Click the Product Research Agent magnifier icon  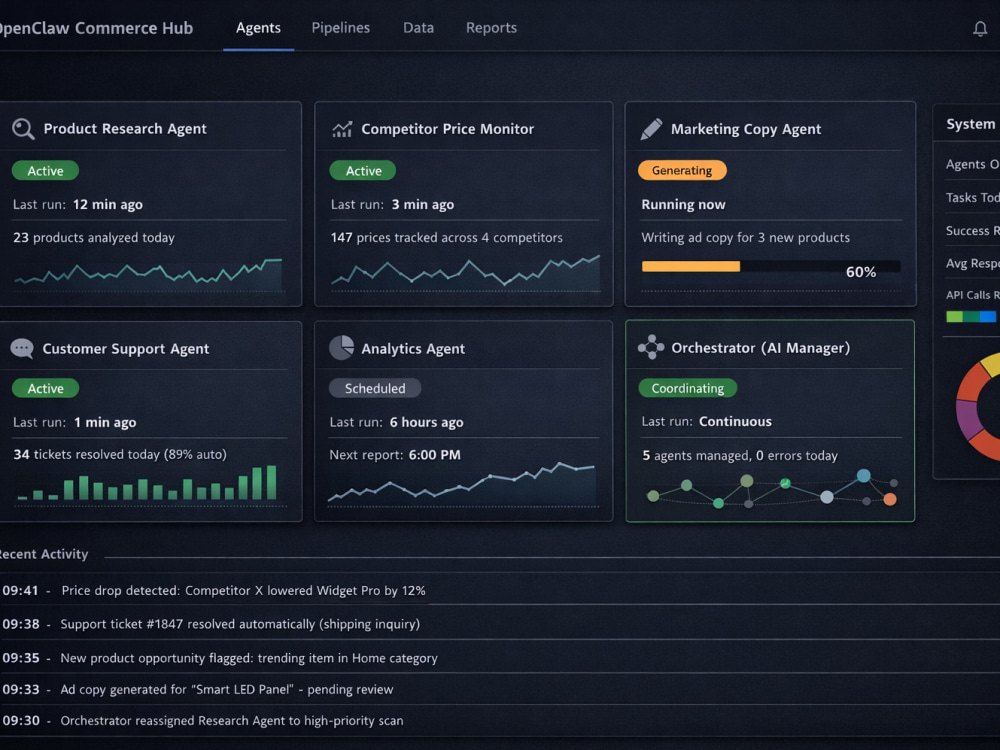(23, 129)
